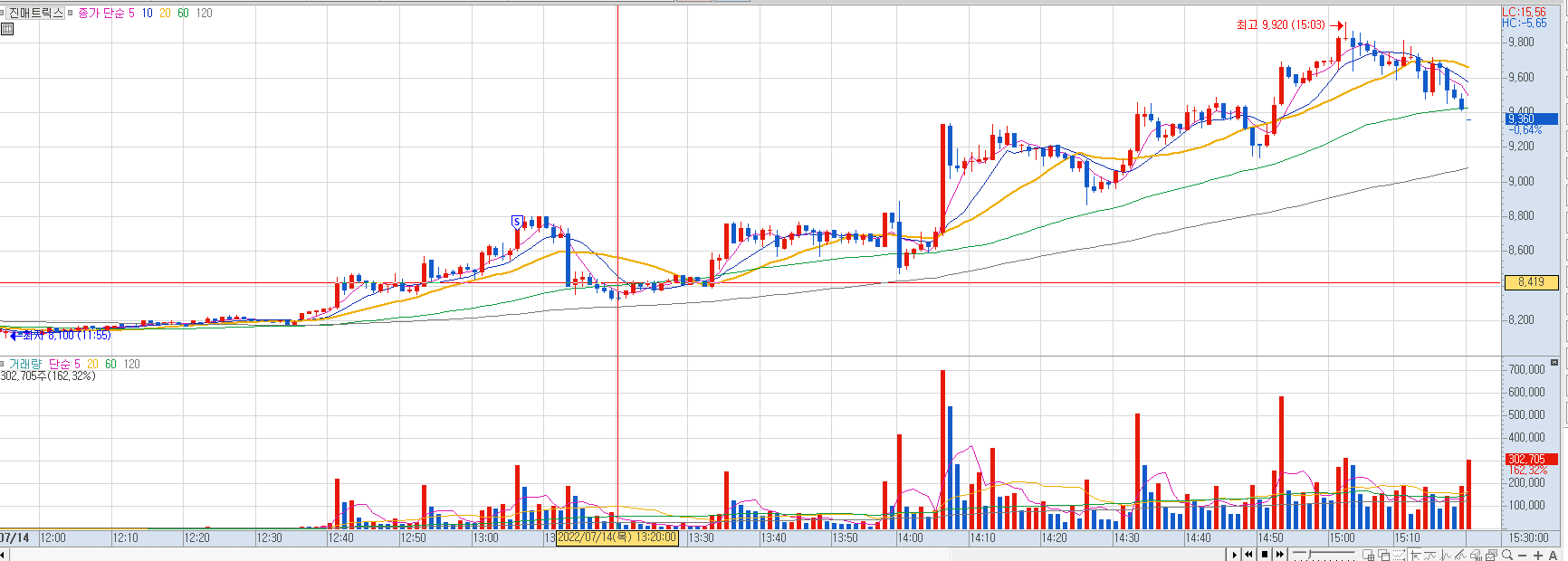Adjust the chart replay speed slider
This screenshot has height=561, width=1568.
tap(1324, 555)
